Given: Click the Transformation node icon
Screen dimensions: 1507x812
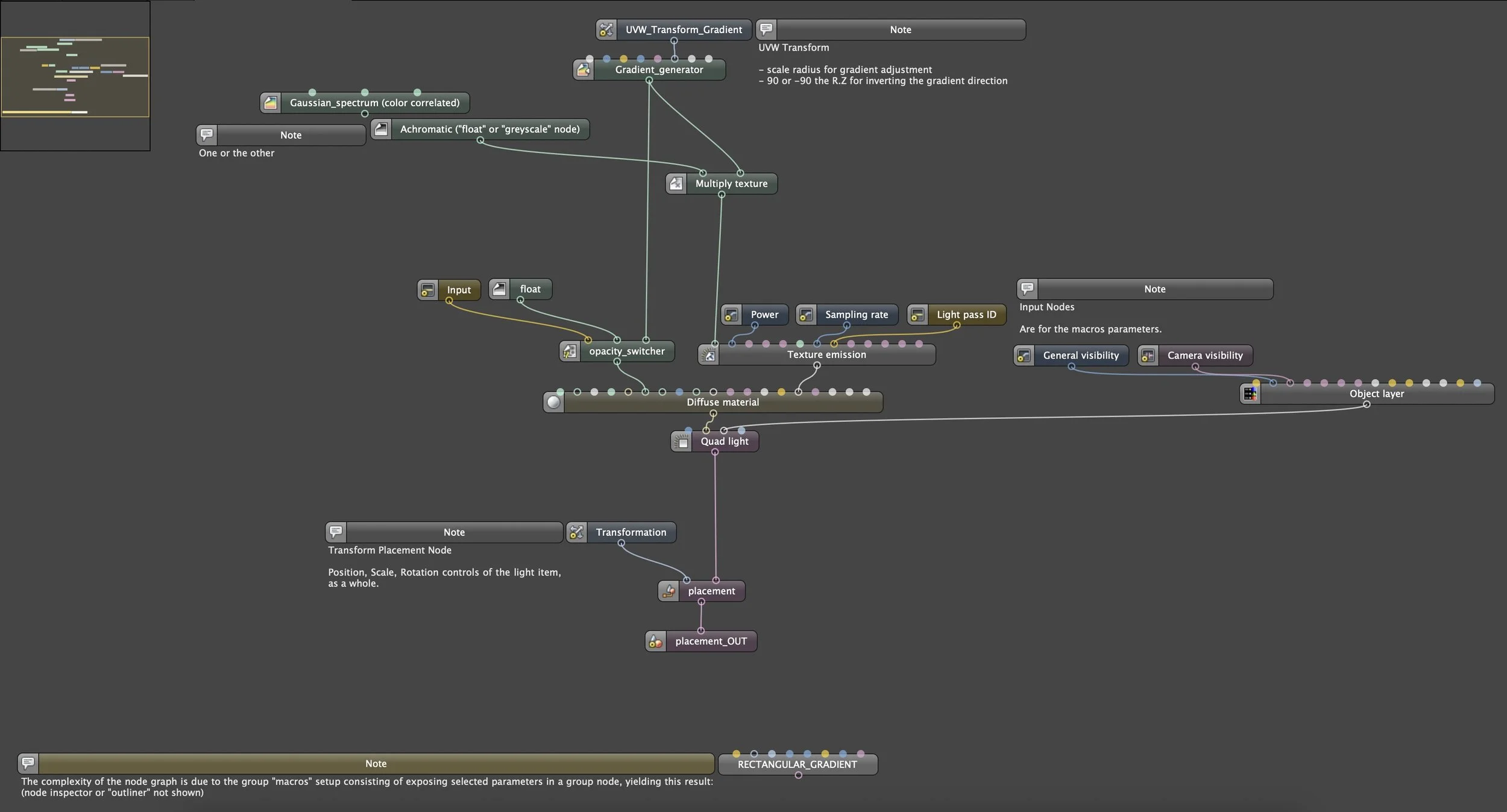Looking at the screenshot, I should pyautogui.click(x=576, y=532).
